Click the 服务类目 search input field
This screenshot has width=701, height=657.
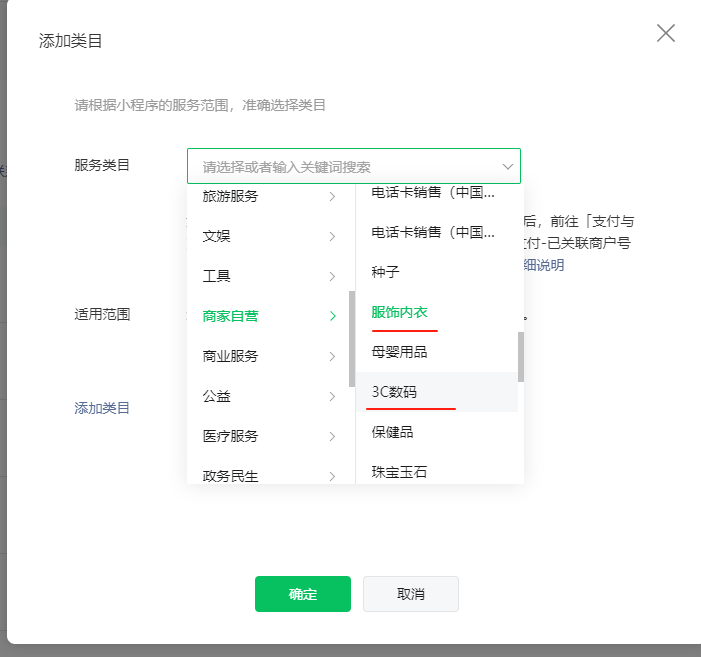[340, 166]
